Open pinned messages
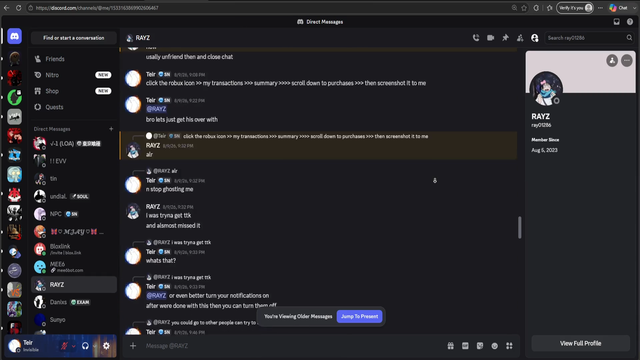Screen dimensions: 640x360 505,38
